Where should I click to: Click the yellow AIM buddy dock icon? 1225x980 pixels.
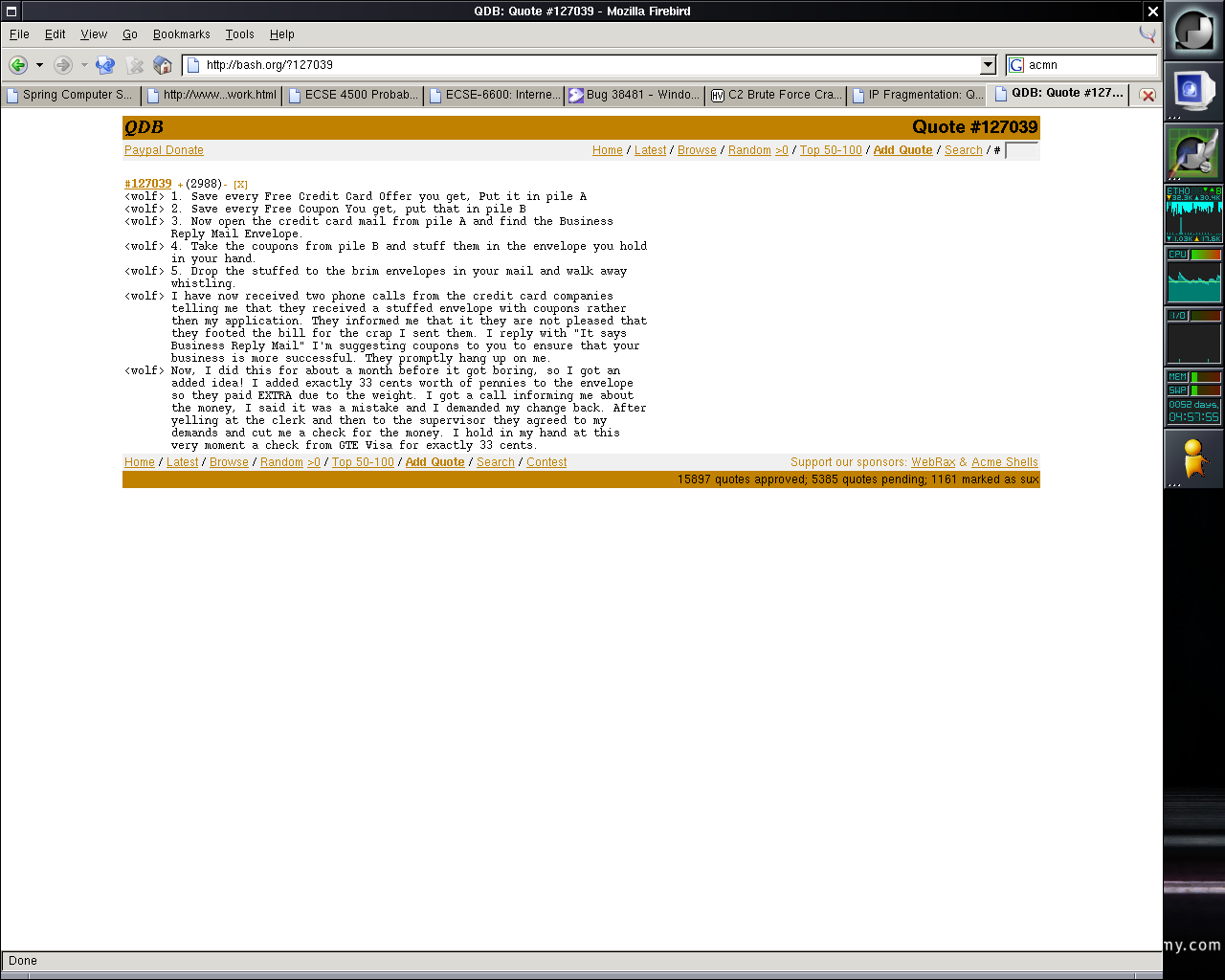1192,457
